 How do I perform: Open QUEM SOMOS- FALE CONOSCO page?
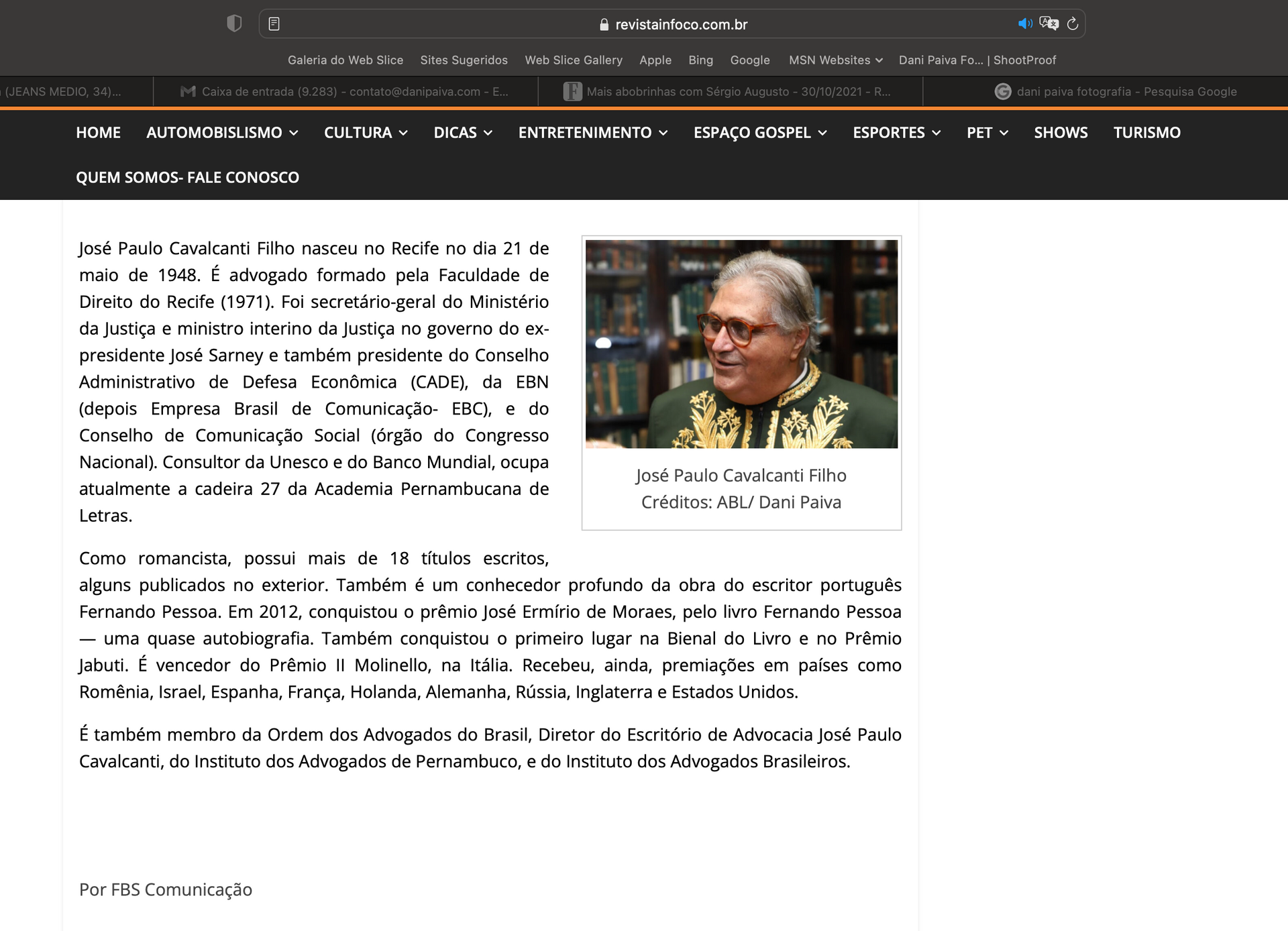187,177
